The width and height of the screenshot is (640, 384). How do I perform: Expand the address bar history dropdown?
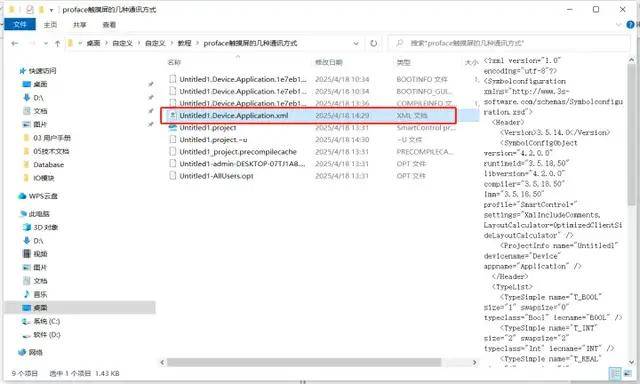356,43
